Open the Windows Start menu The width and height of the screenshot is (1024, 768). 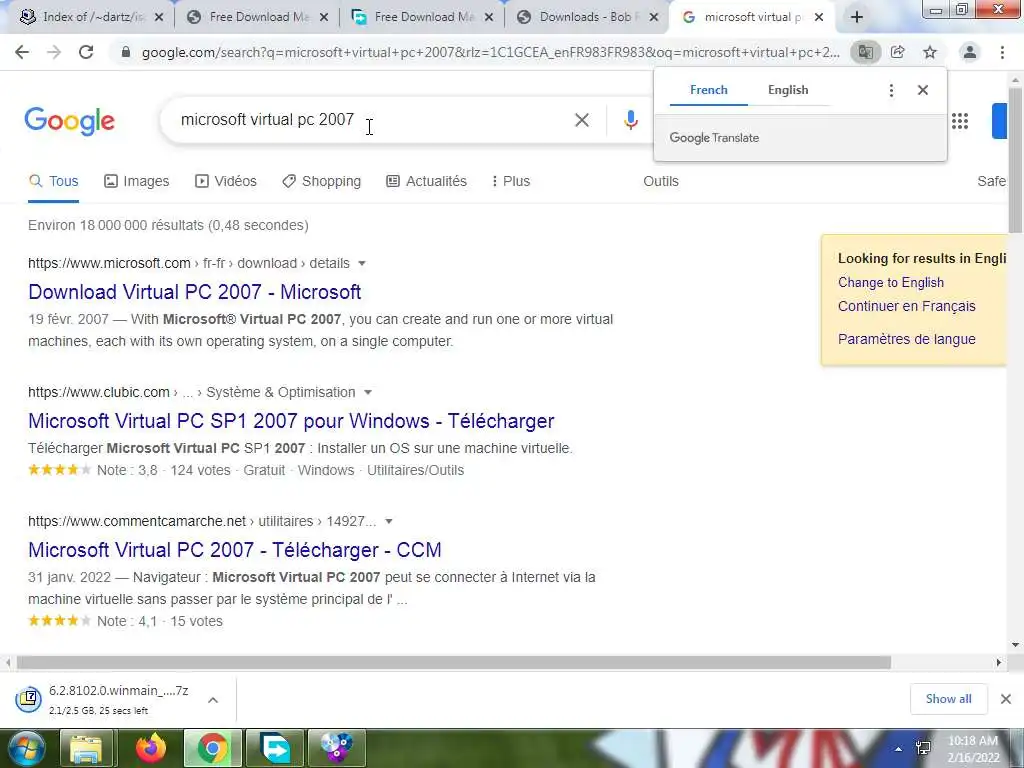point(25,748)
